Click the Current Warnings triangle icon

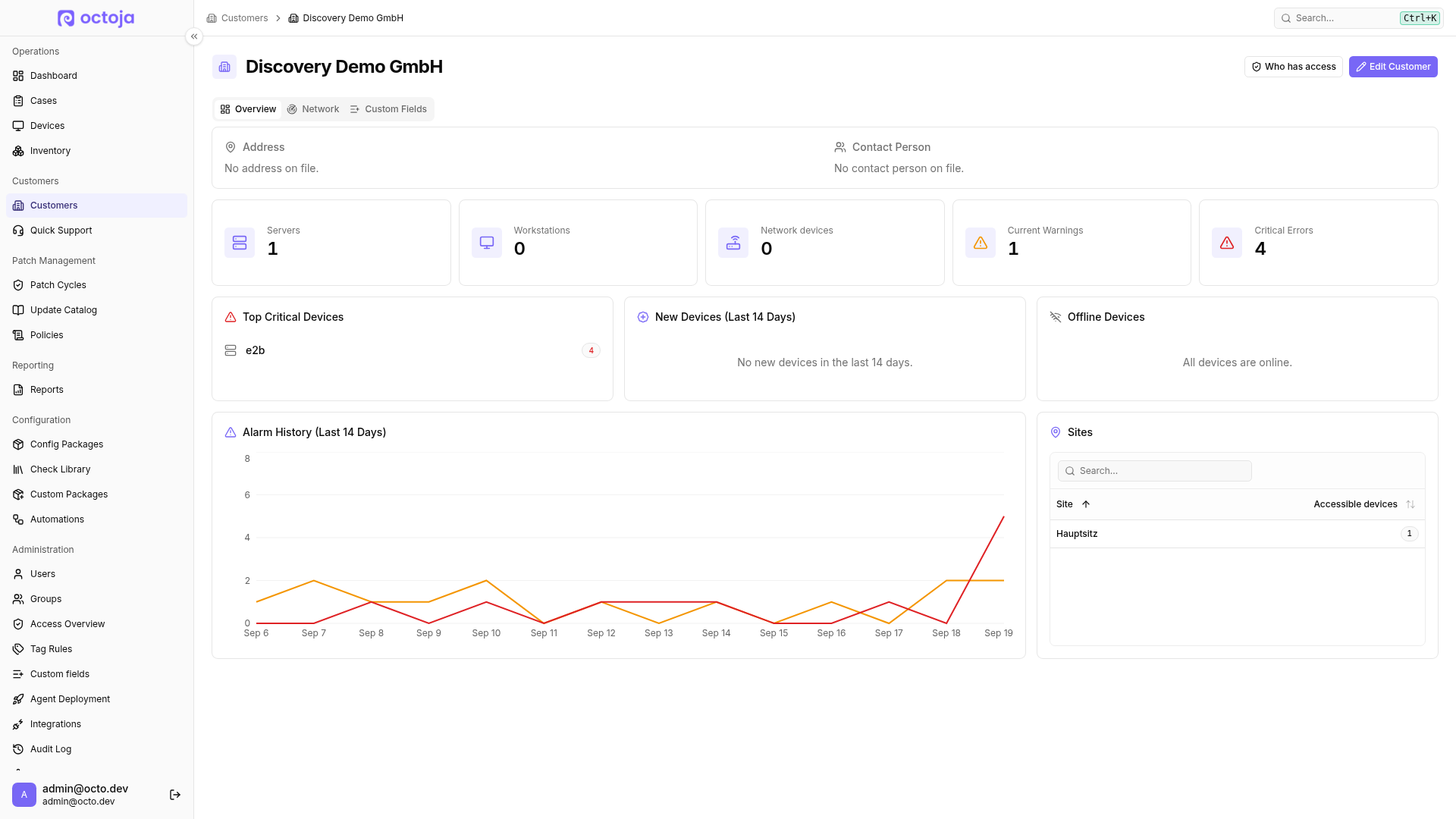coord(981,243)
